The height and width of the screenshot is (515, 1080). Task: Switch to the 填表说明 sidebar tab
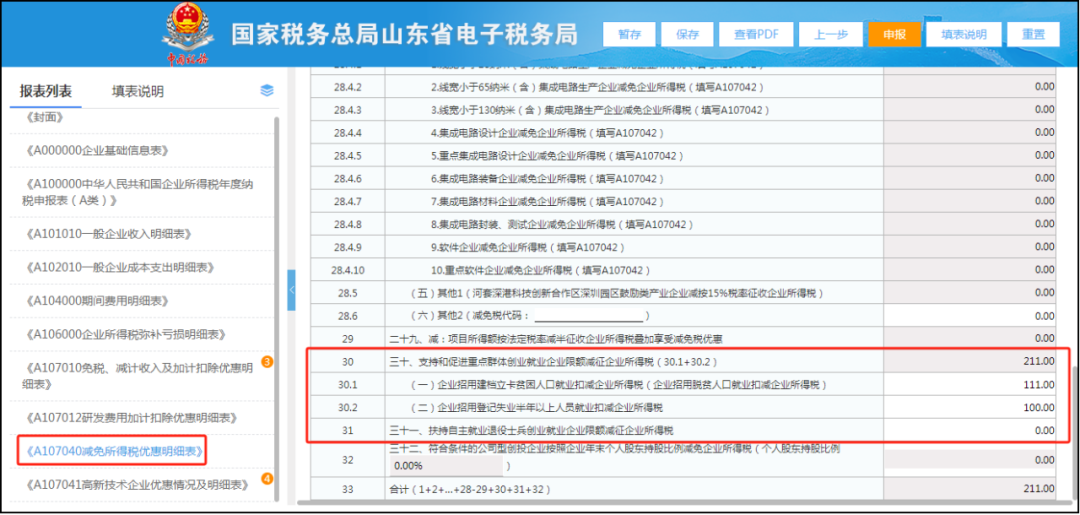[x=138, y=92]
